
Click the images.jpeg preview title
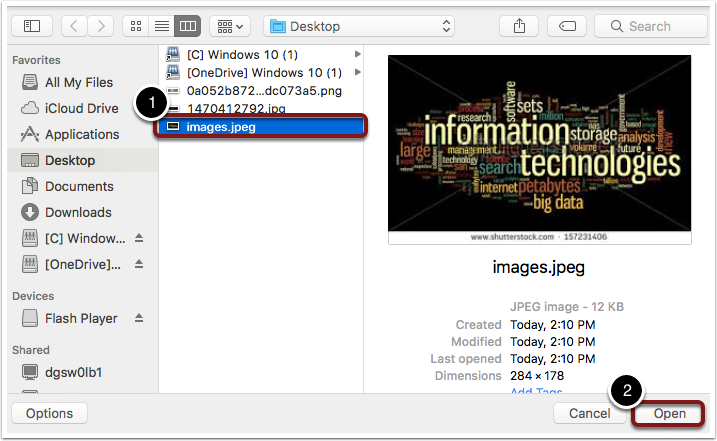click(x=539, y=267)
